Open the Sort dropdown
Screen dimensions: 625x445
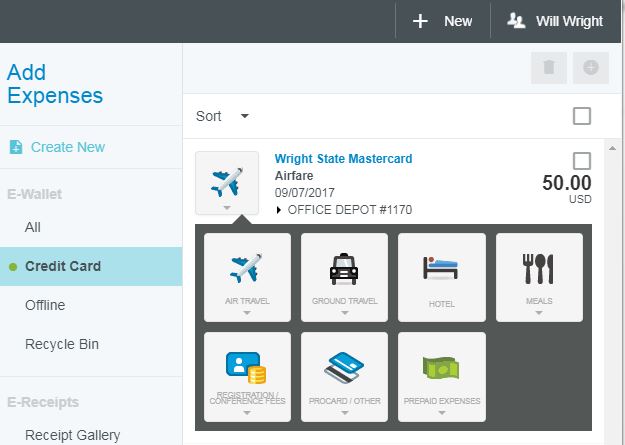(x=222, y=116)
